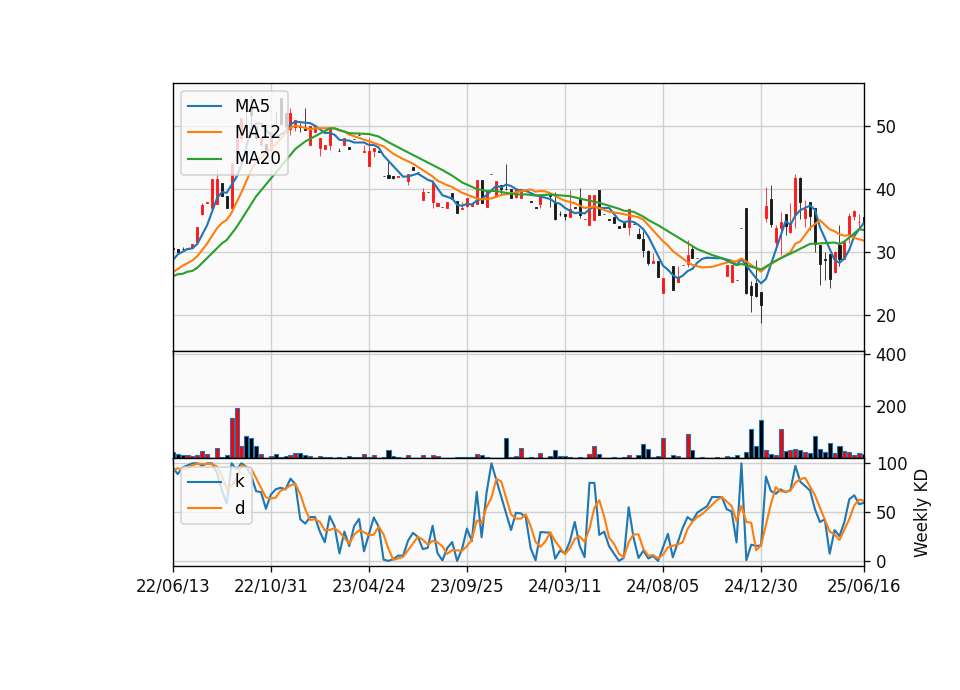Click the 23/04/24 date tick label

coord(369,586)
